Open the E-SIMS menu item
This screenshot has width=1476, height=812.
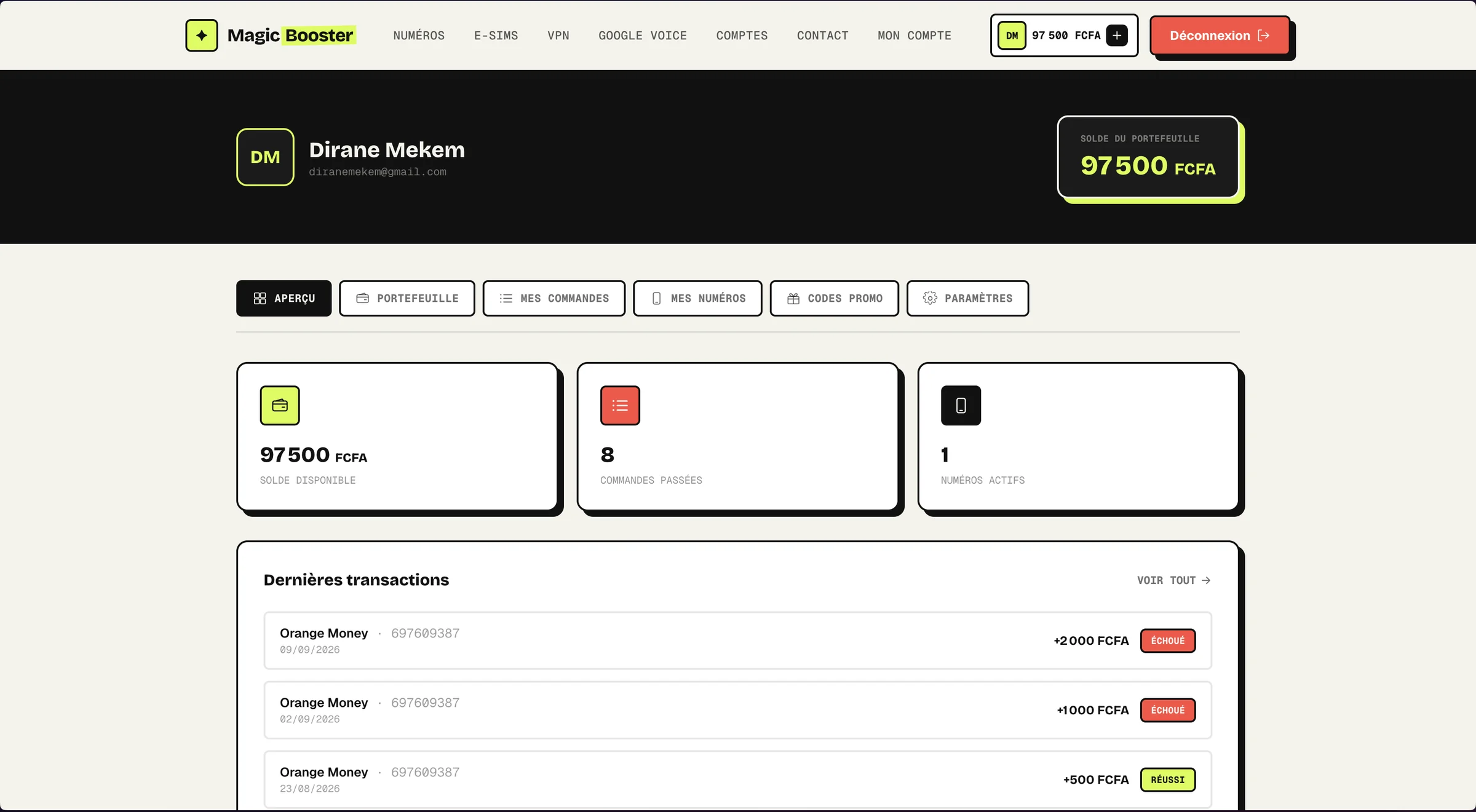(x=496, y=36)
